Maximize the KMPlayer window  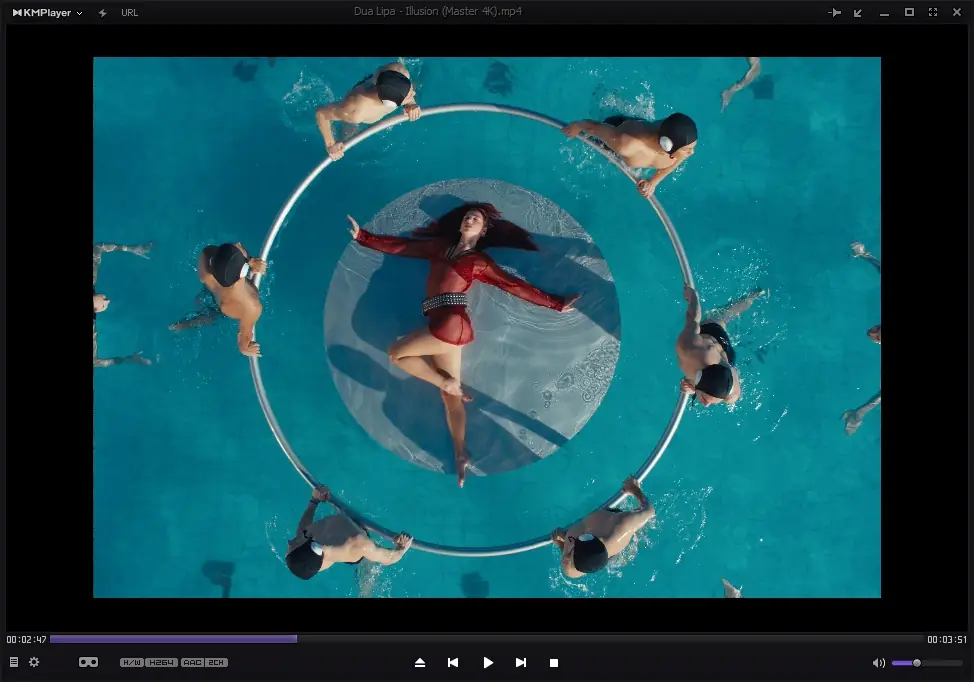[909, 12]
